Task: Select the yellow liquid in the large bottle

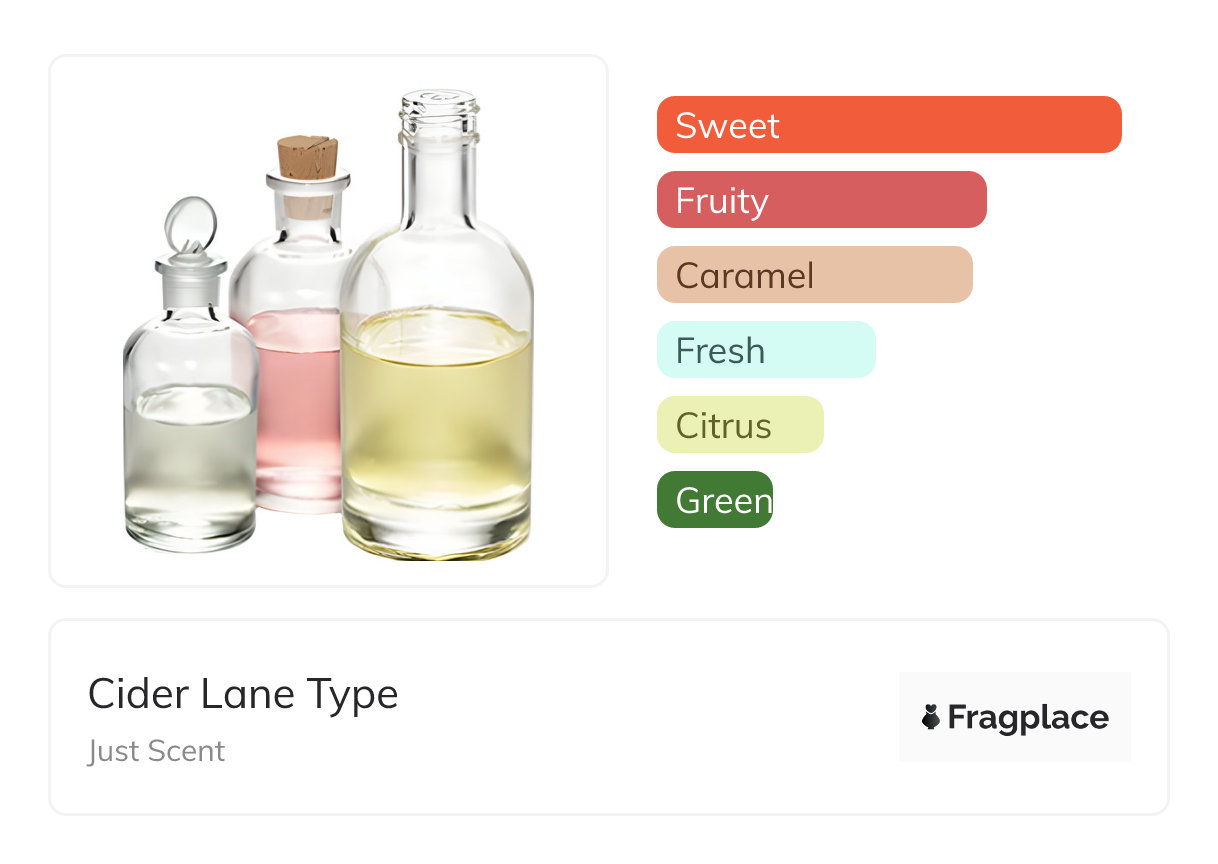Action: pyautogui.click(x=436, y=420)
